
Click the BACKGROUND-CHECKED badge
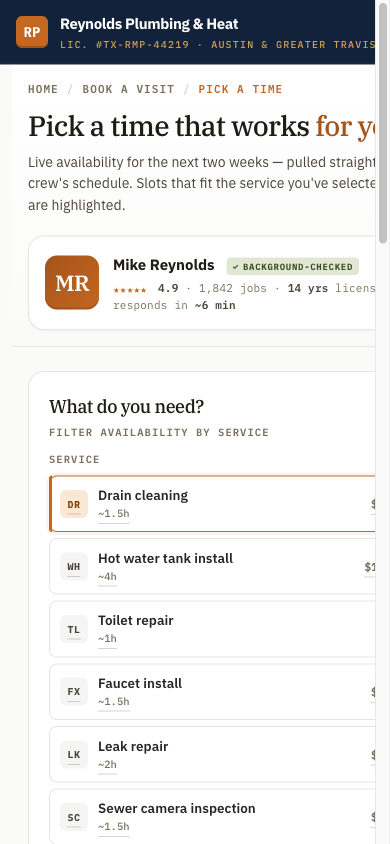pyautogui.click(x=293, y=266)
